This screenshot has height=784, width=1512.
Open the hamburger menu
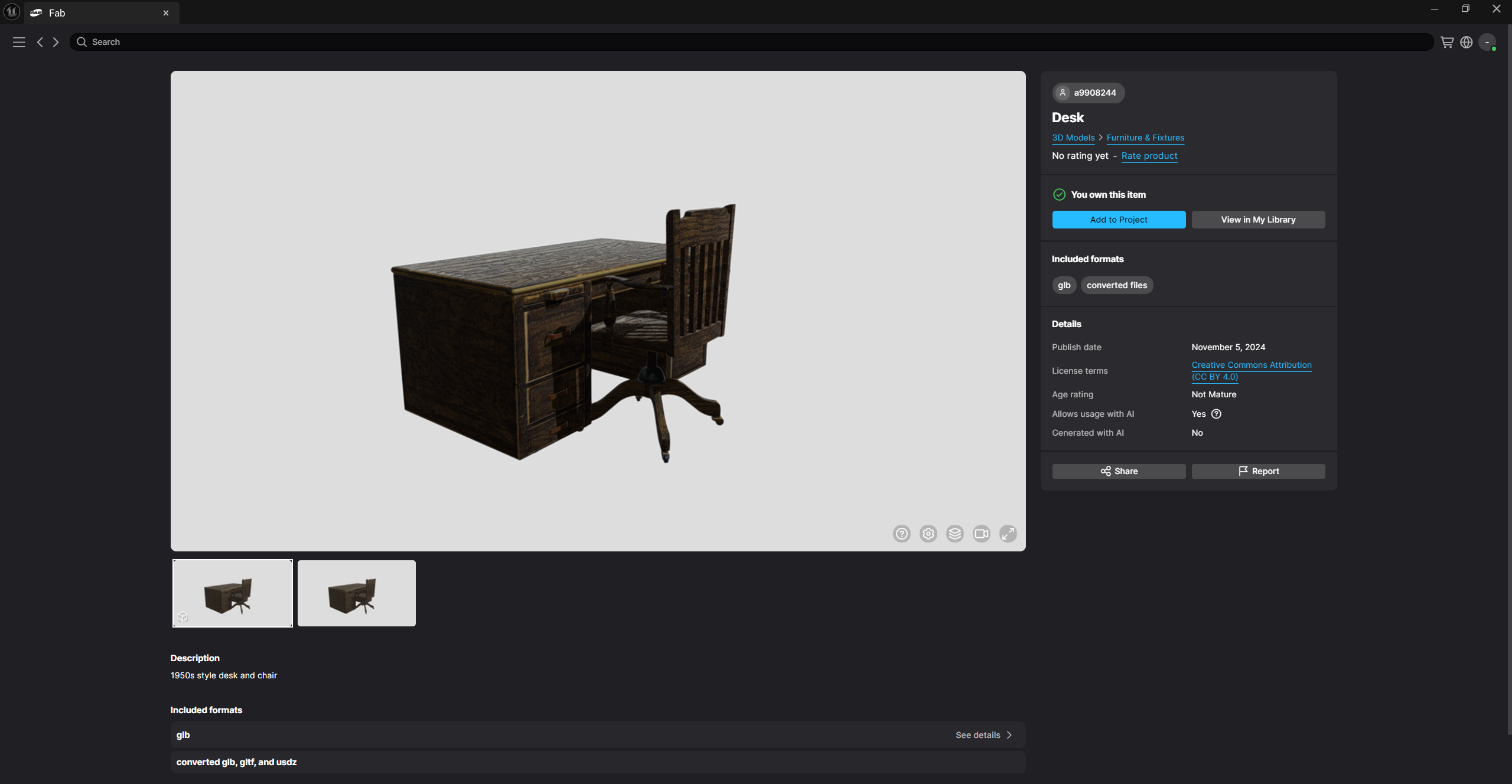(x=19, y=42)
